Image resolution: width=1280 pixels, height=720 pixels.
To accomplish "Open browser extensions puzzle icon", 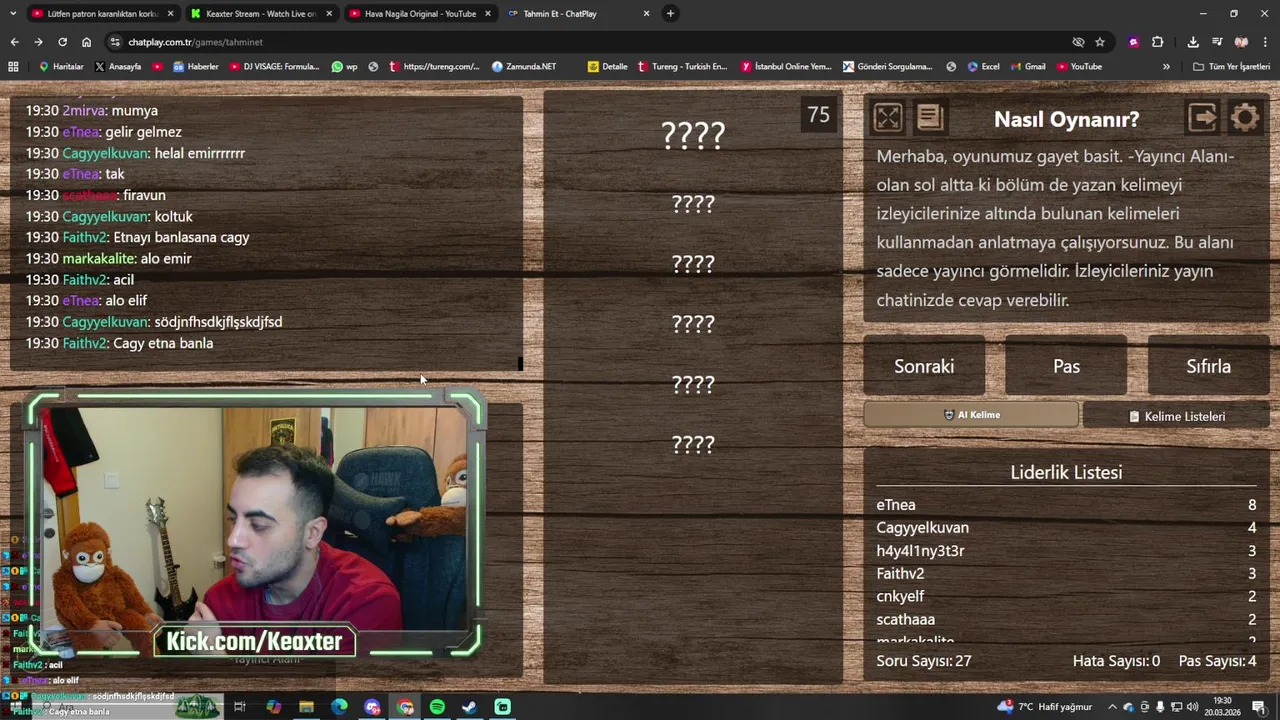I will pyautogui.click(x=1157, y=42).
